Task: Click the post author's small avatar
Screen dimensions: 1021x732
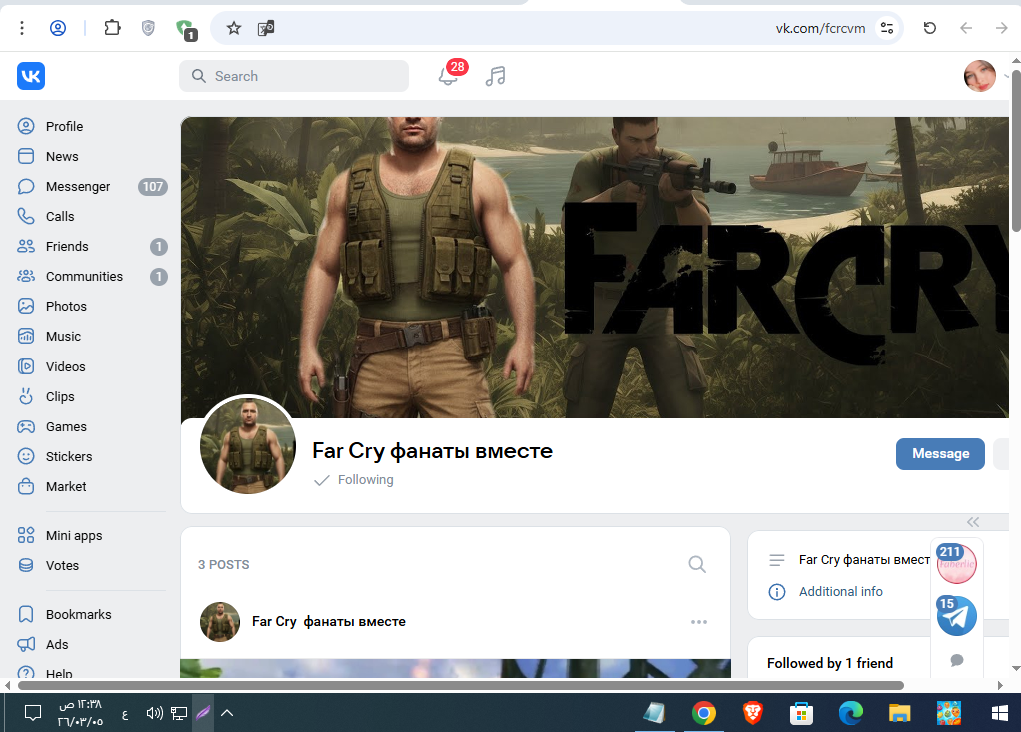Action: click(x=220, y=622)
